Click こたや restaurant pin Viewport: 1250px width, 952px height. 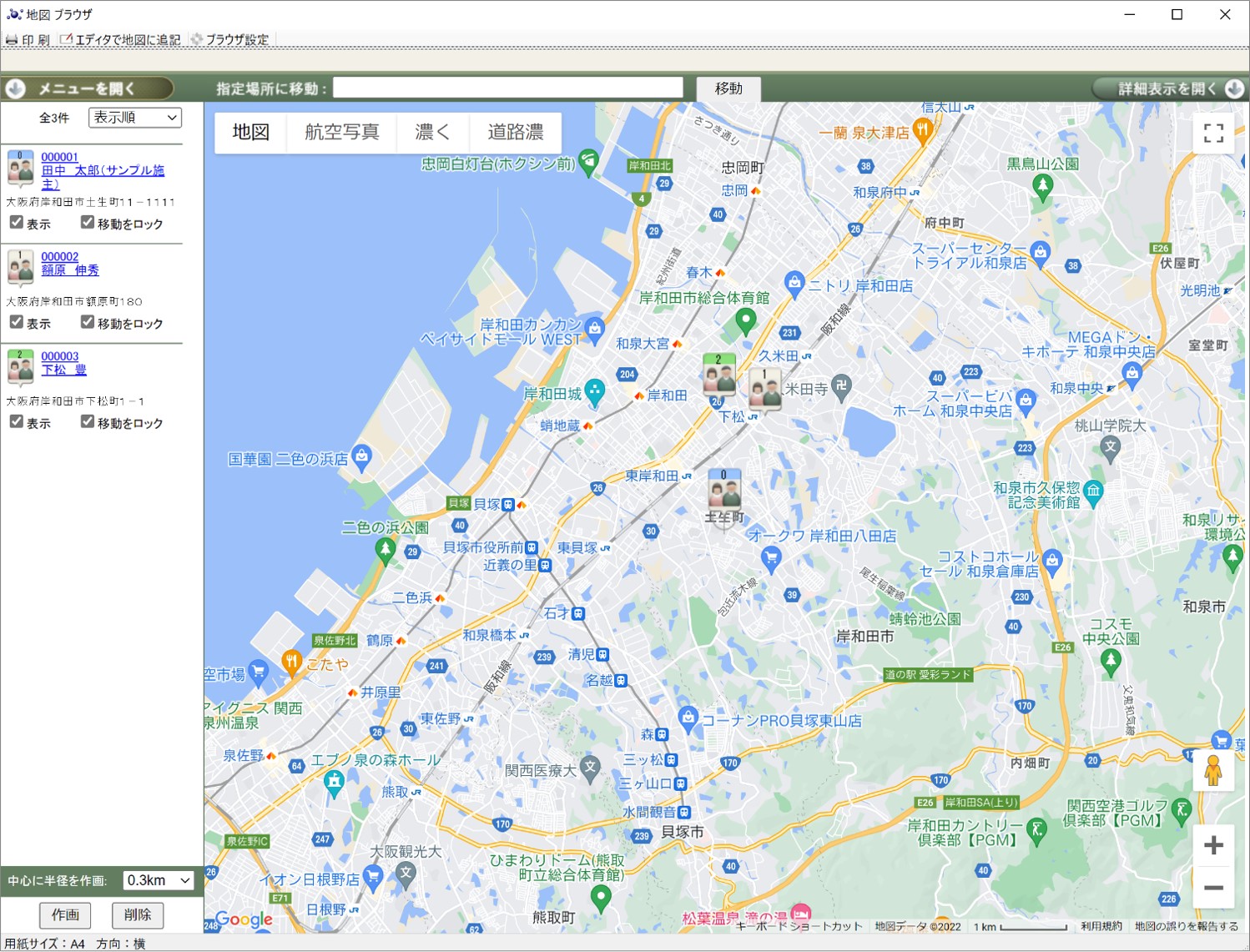(291, 662)
